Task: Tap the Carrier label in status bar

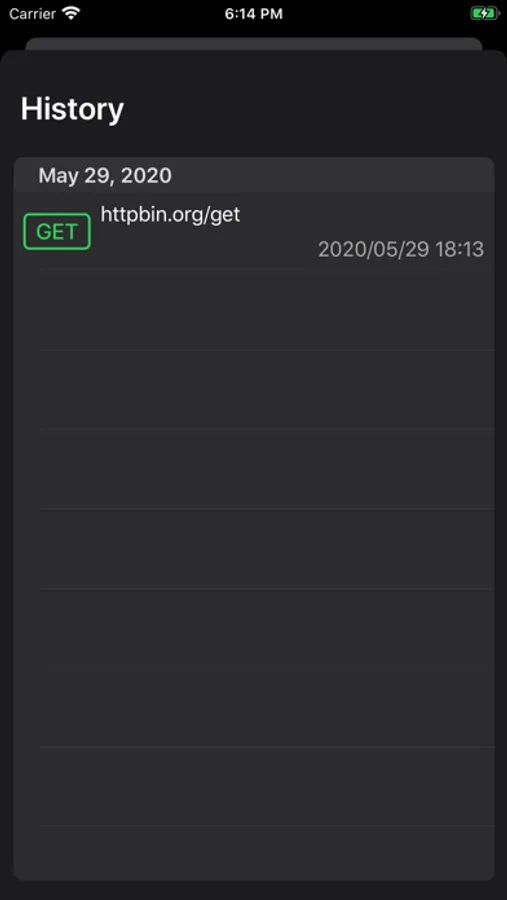Action: [32, 13]
